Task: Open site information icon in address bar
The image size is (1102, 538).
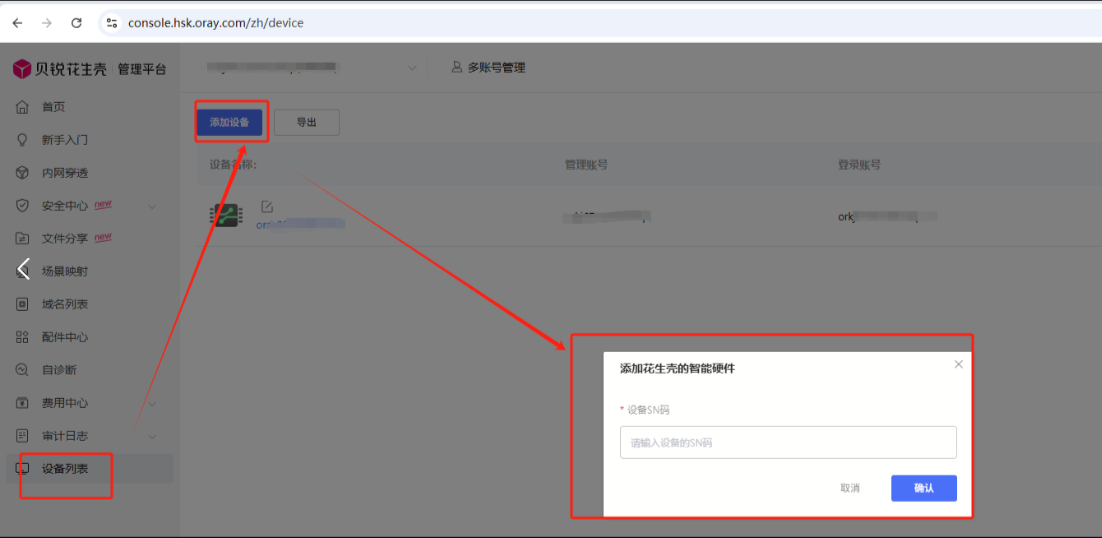Action: point(111,23)
